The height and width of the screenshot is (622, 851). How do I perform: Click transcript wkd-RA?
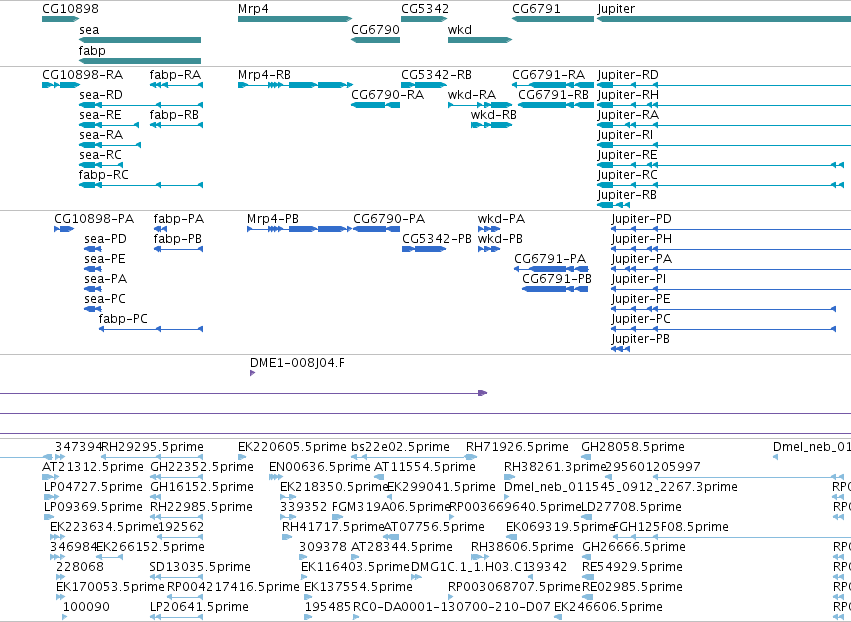coord(480,105)
